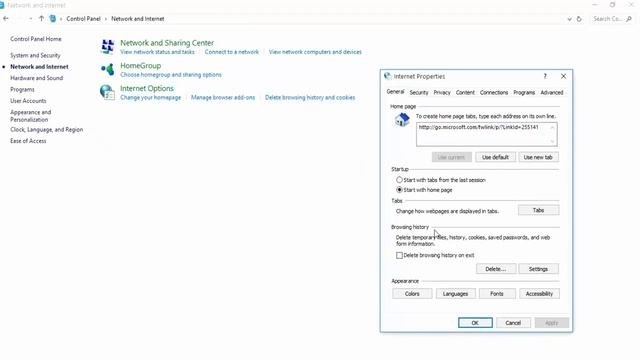The height and width of the screenshot is (360, 640).
Task: Click Manage browser add-ons link
Action: (223, 98)
